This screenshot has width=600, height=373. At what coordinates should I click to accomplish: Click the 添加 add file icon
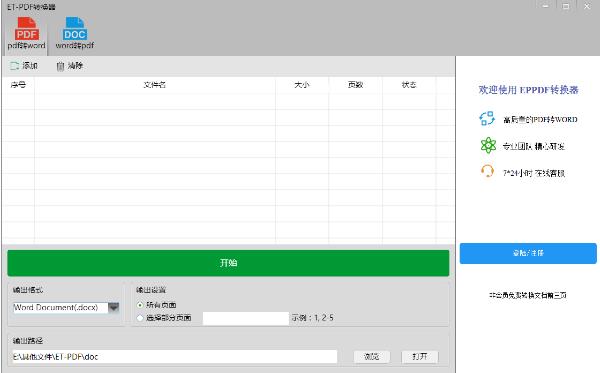tap(15, 66)
